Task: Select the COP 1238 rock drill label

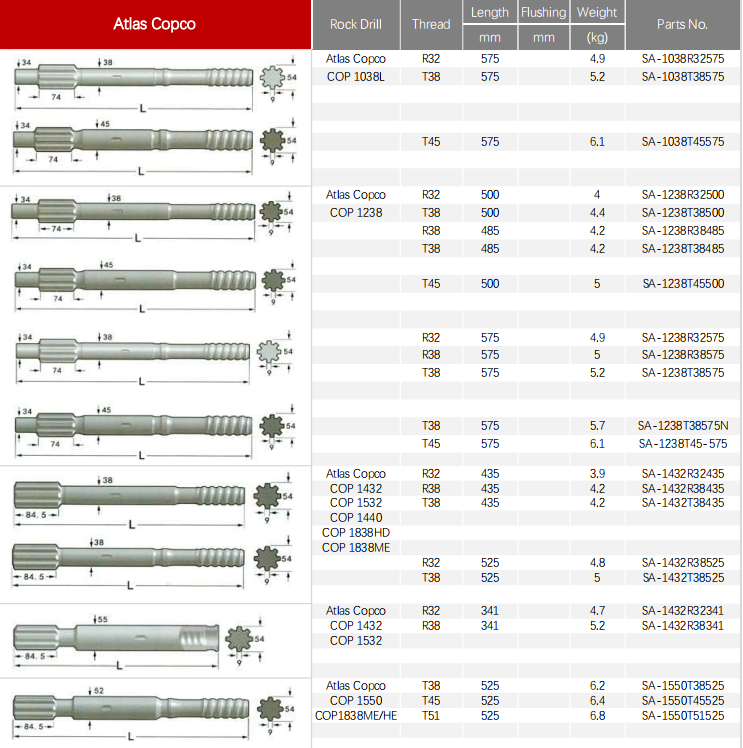Action: 356,213
